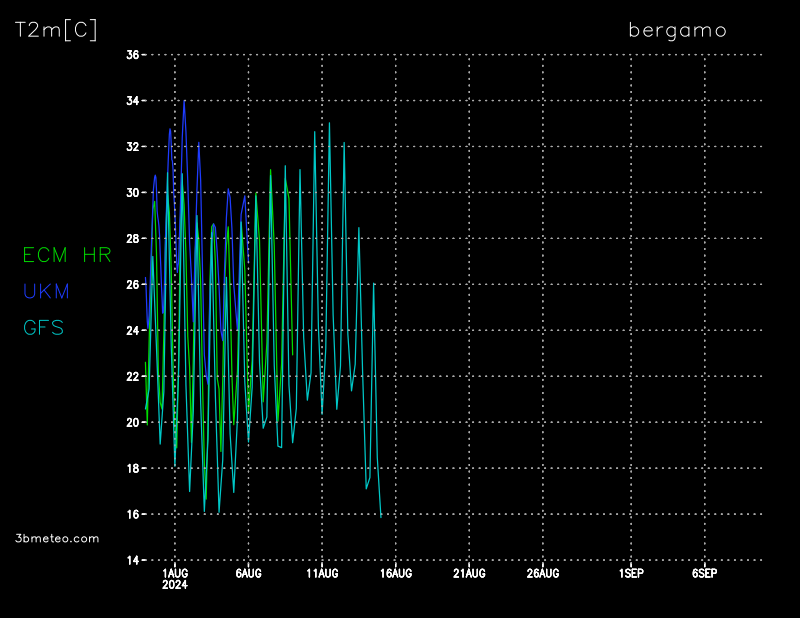Image resolution: width=800 pixels, height=618 pixels.
Task: Select the 6AUG date axis label
Action: pyautogui.click(x=248, y=573)
